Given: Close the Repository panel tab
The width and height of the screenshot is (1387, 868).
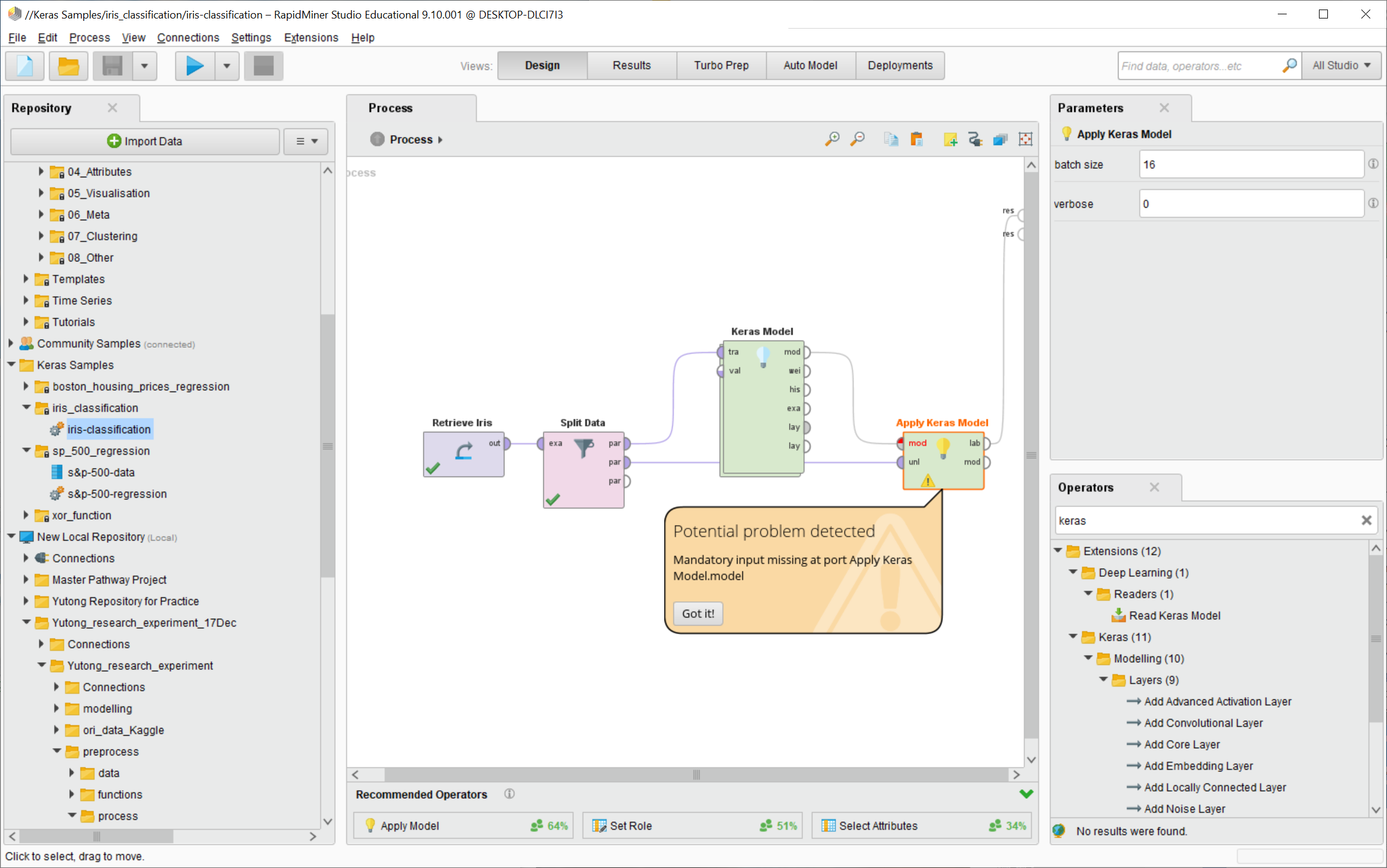Looking at the screenshot, I should tap(112, 108).
